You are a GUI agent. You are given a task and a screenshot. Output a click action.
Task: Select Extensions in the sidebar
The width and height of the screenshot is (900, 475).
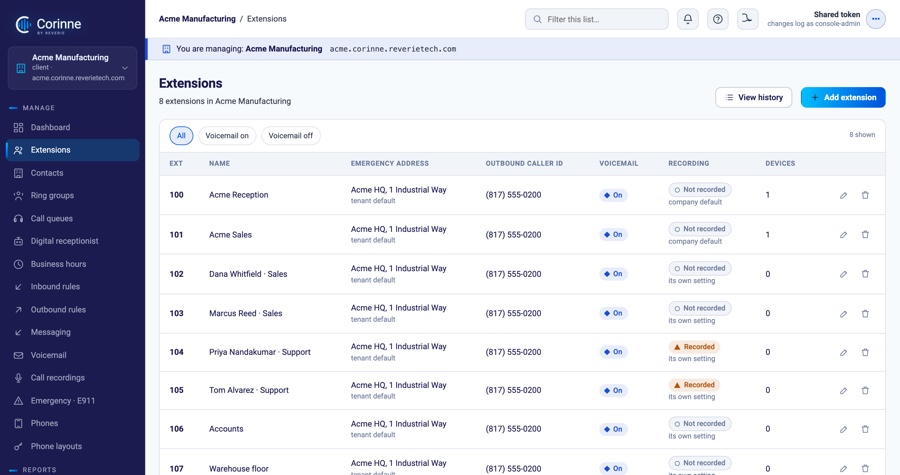click(72, 150)
